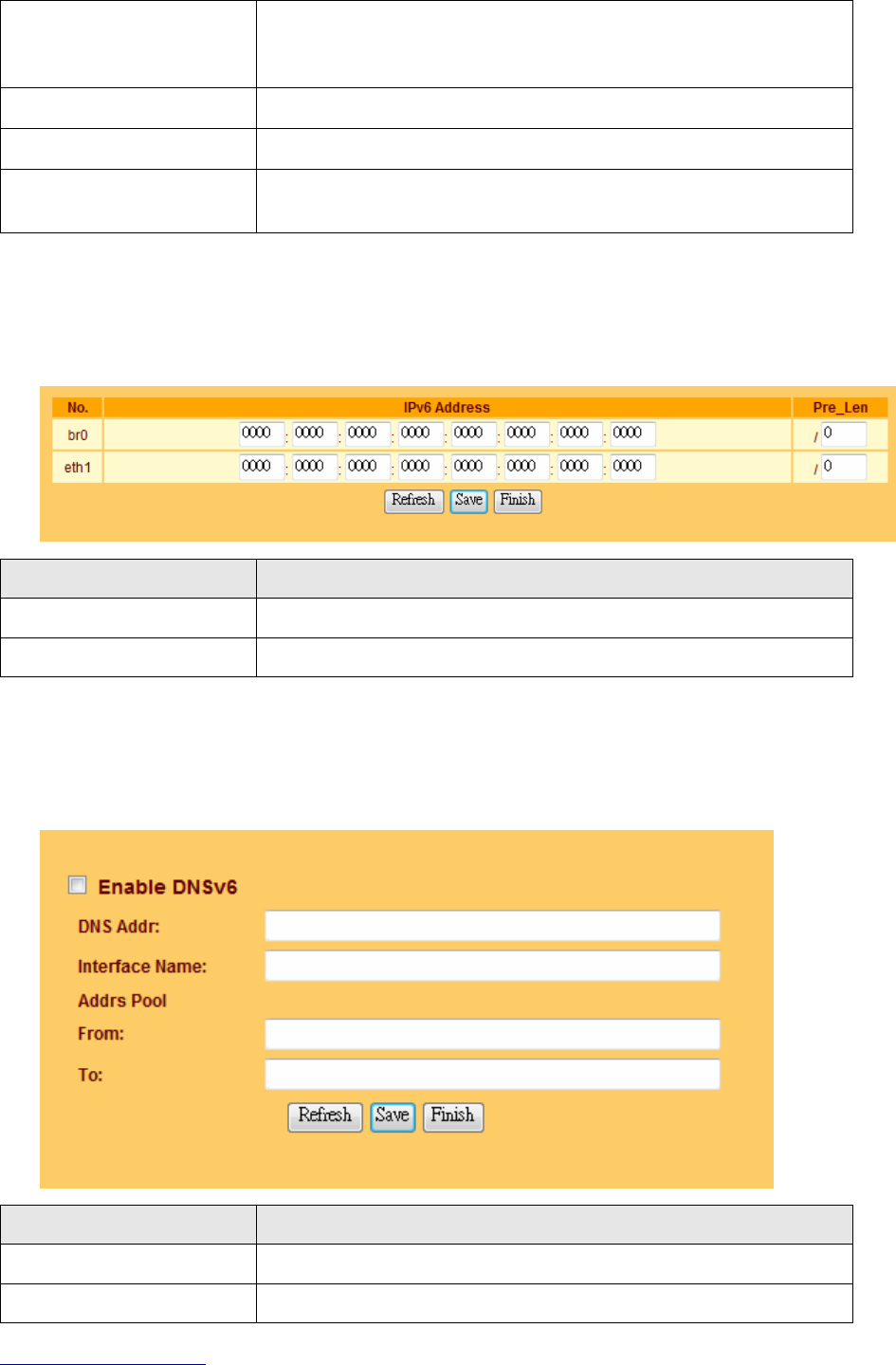Click the eth1 Pre_Len field
The image size is (896, 1365).
(844, 467)
